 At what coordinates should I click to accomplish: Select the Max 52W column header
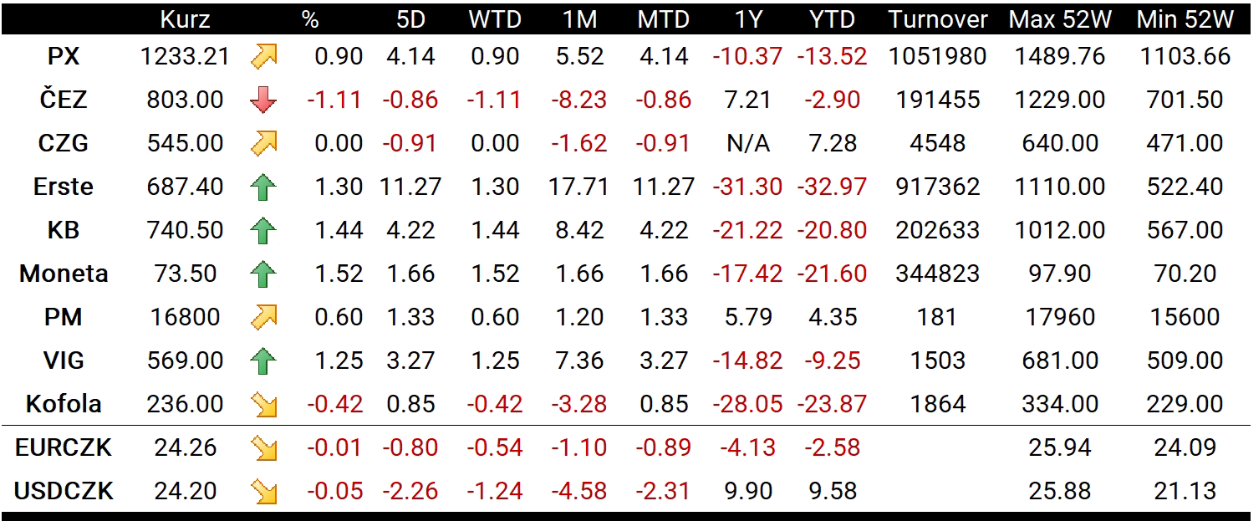click(x=1059, y=19)
